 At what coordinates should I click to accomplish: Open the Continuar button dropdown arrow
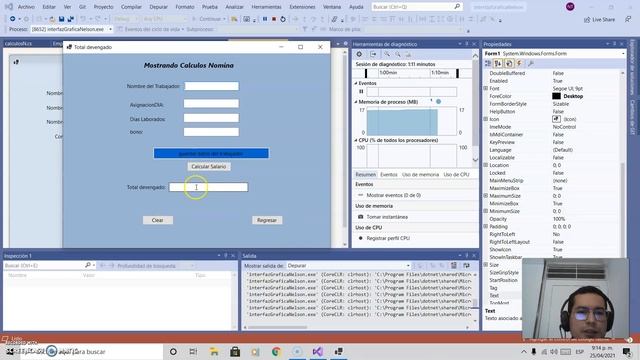click(224, 19)
